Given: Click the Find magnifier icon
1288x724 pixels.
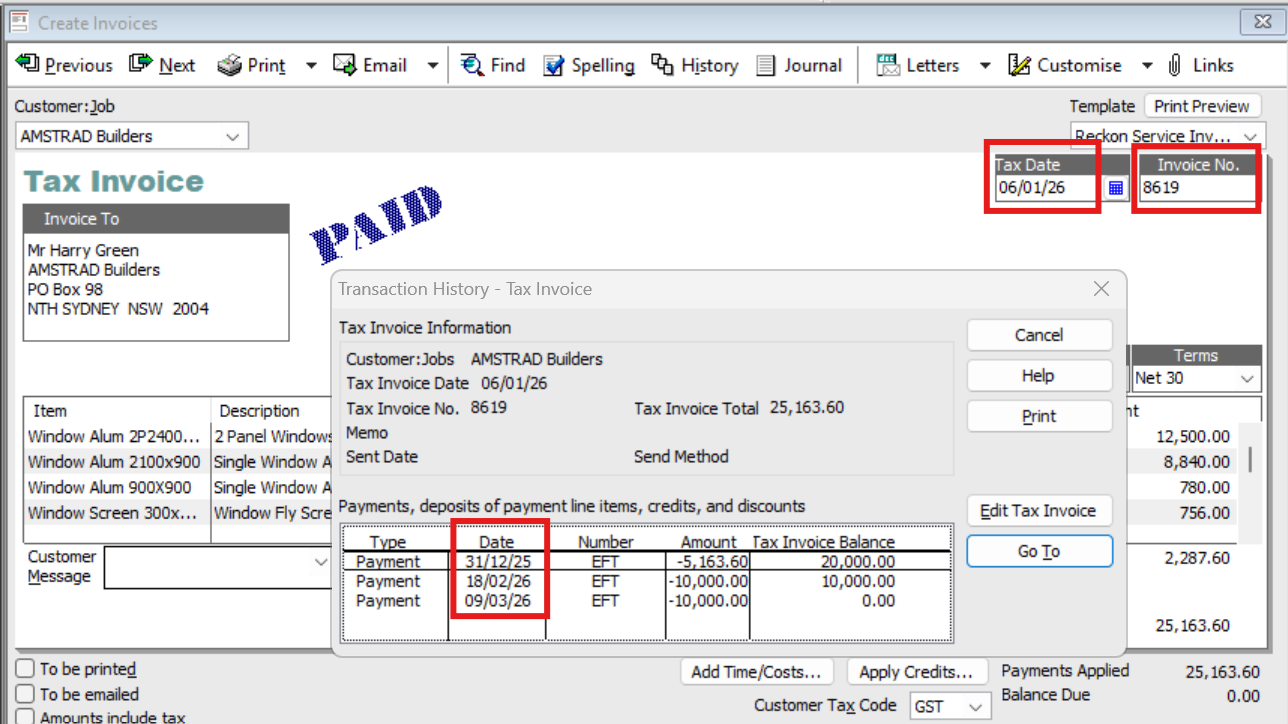Looking at the screenshot, I should 472,65.
